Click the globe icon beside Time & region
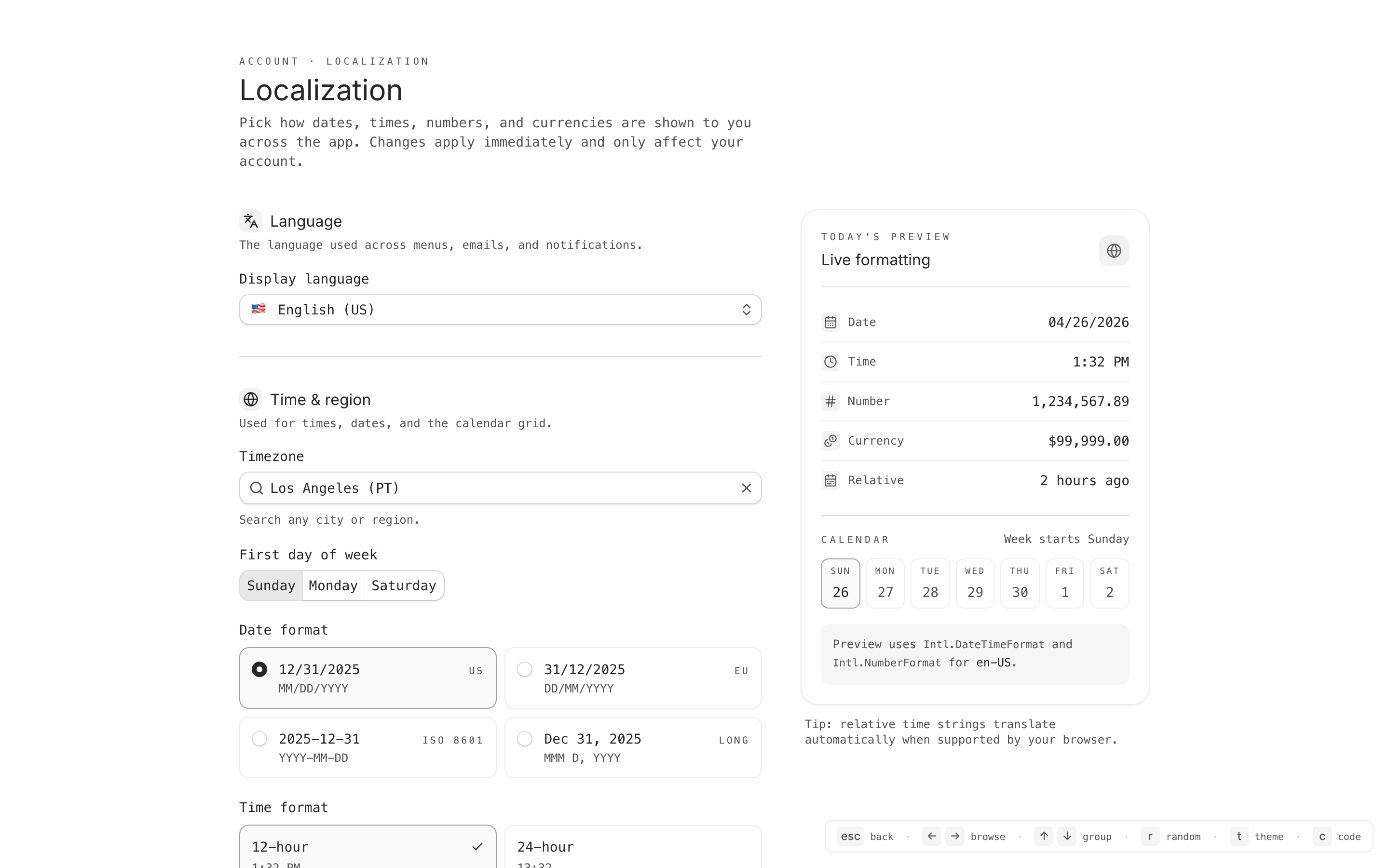 [x=250, y=400]
